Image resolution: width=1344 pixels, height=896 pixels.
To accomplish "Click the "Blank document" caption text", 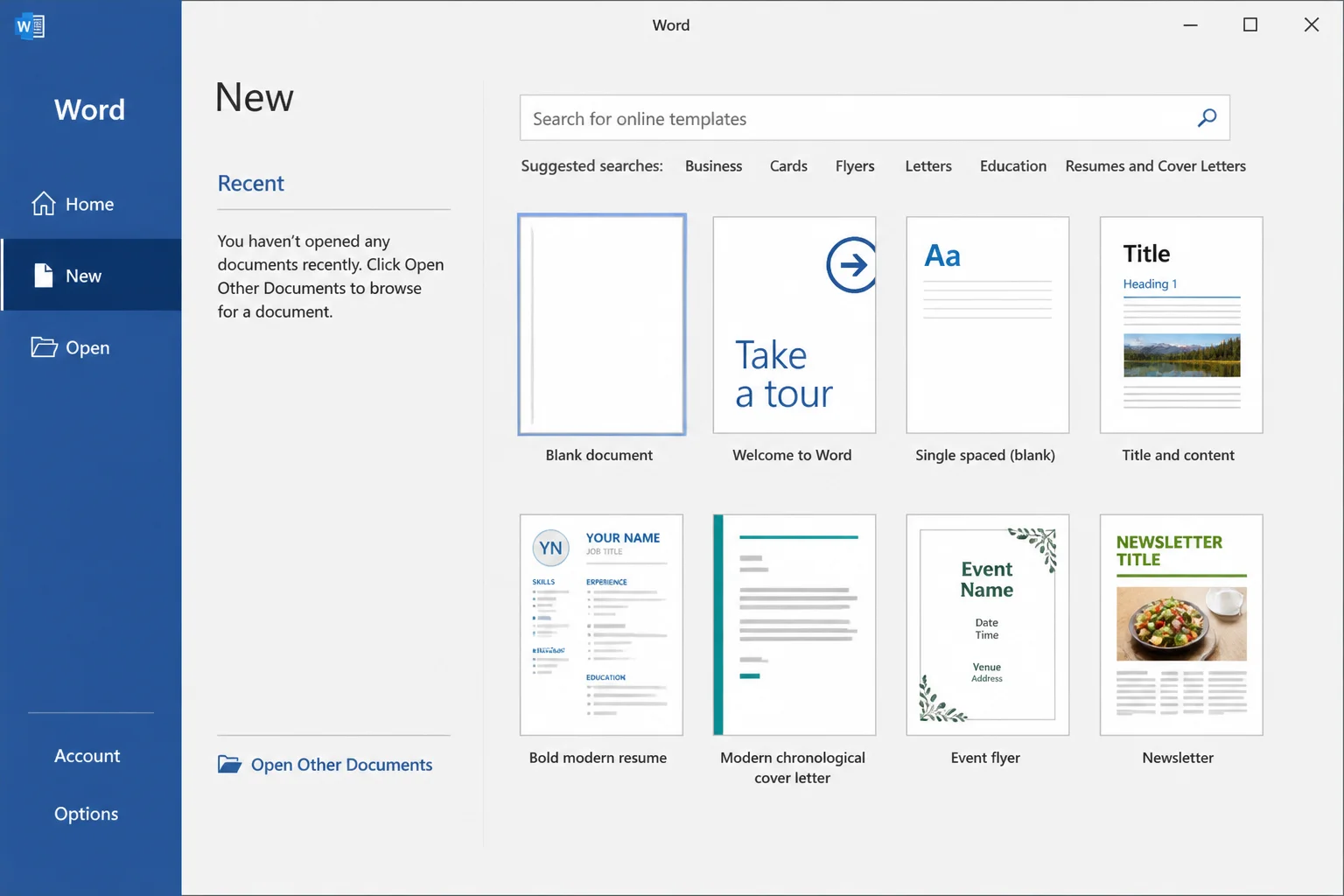I will coord(599,454).
